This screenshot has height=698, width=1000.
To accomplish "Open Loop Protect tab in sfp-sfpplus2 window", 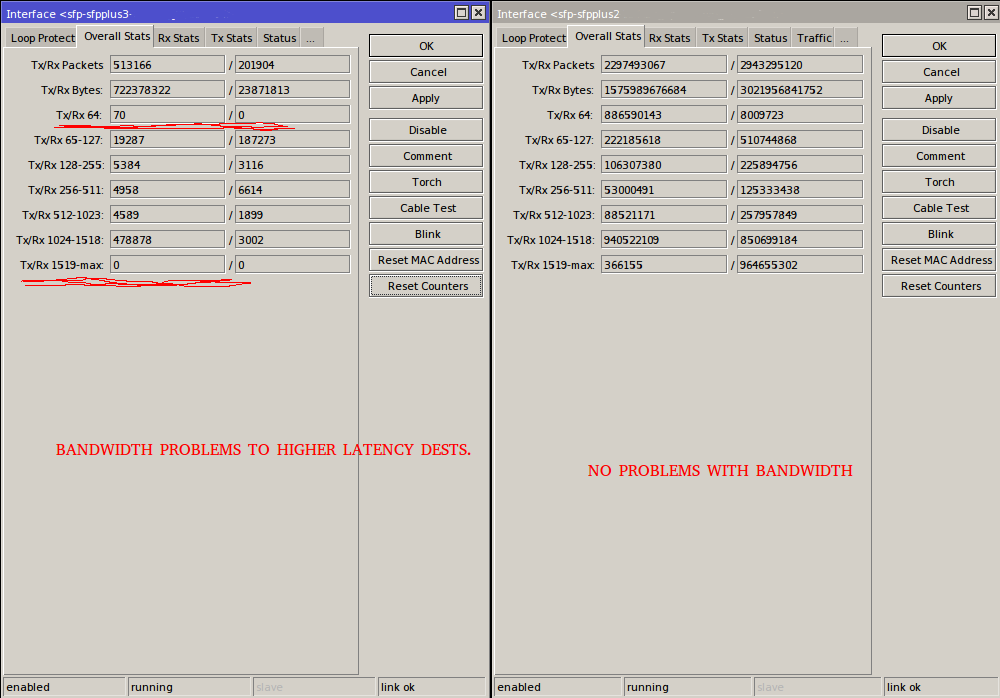I will [533, 38].
